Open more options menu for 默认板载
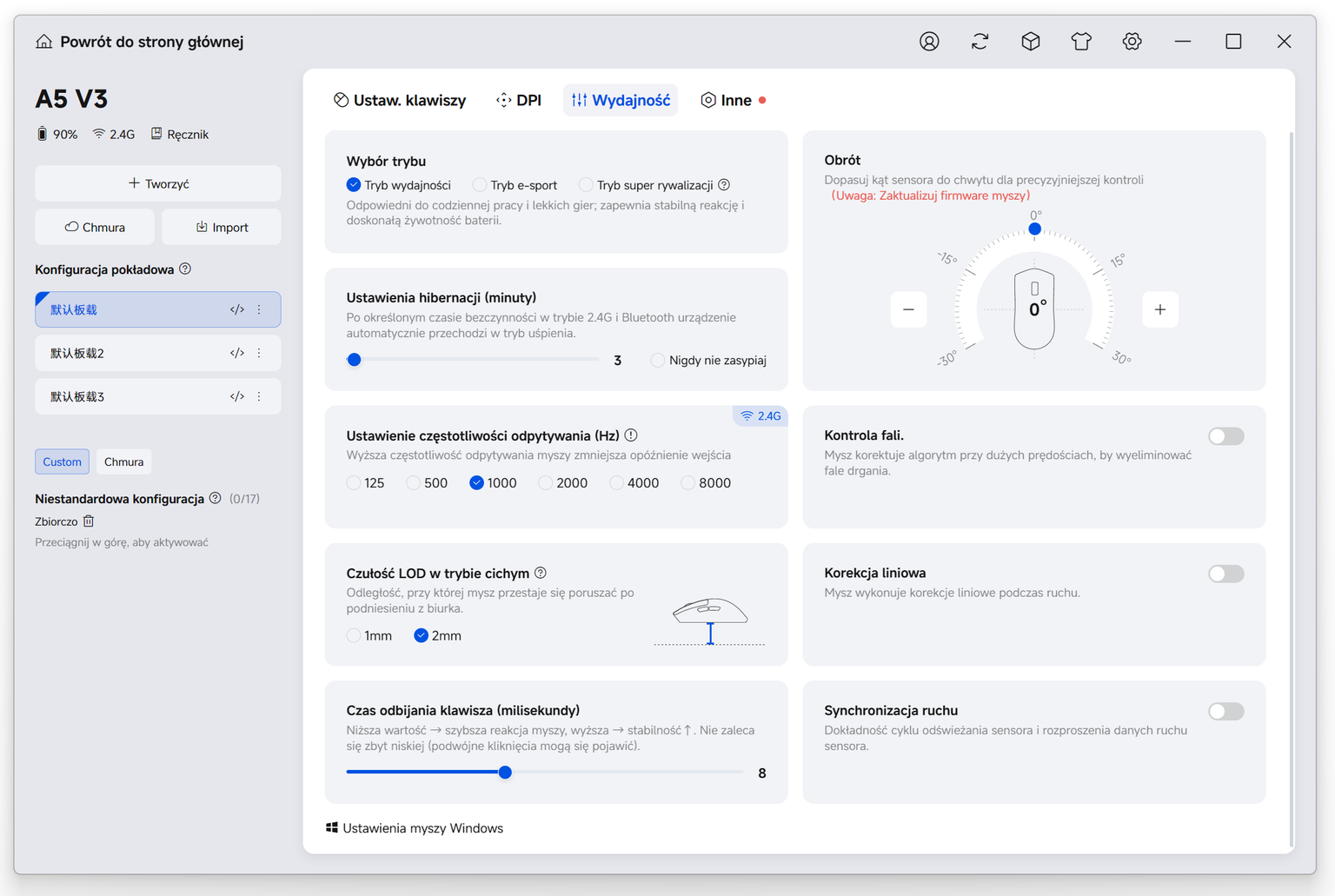Viewport: 1335px width, 896px height. pyautogui.click(x=259, y=309)
